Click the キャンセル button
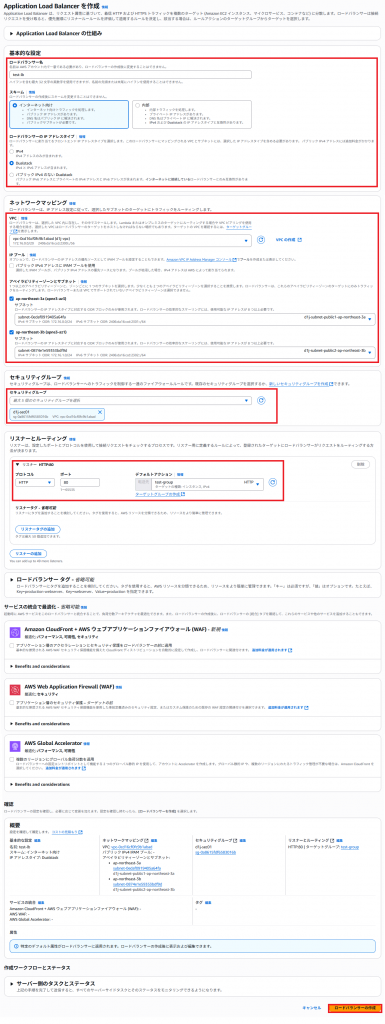The height and width of the screenshot is (1024, 385). coord(311,1008)
